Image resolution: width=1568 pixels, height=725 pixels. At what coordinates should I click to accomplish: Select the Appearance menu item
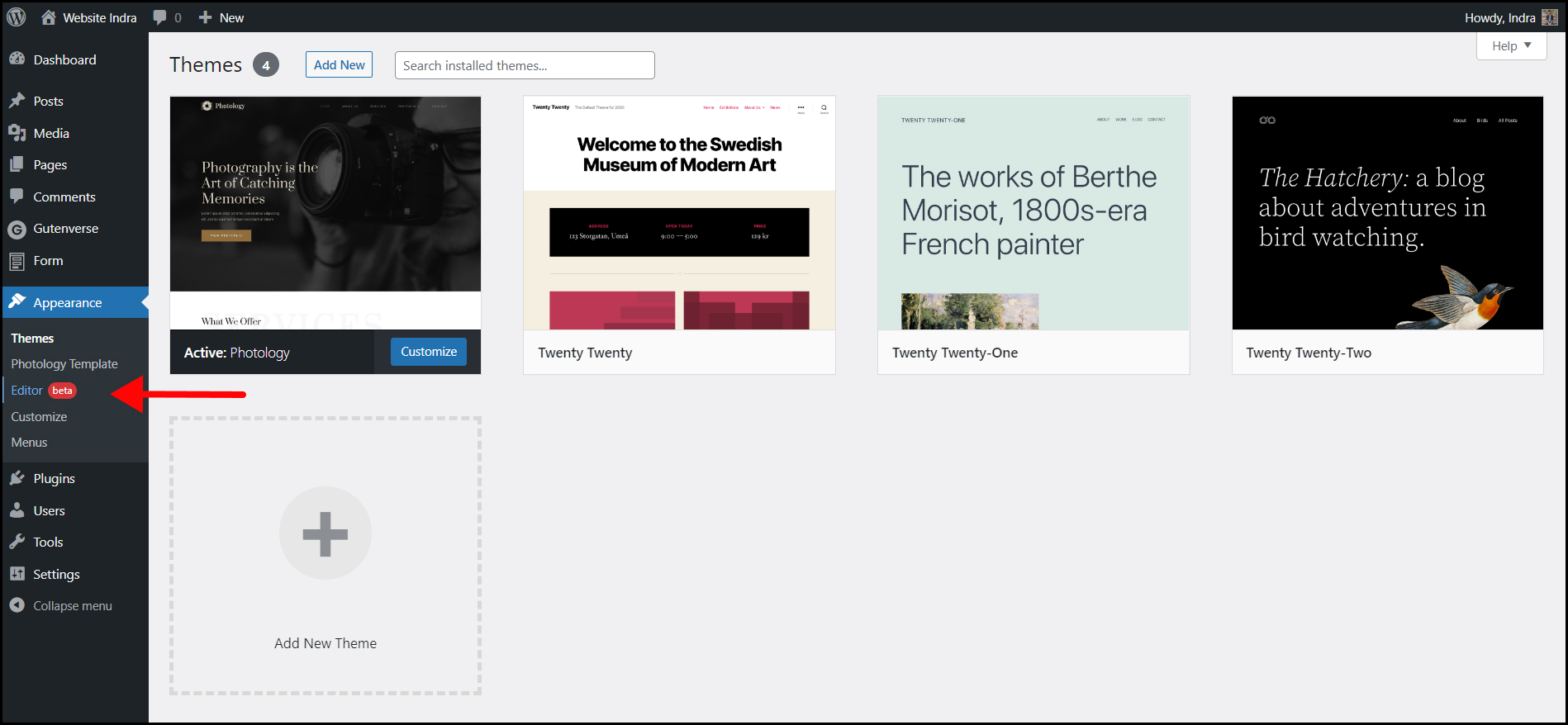[74, 302]
